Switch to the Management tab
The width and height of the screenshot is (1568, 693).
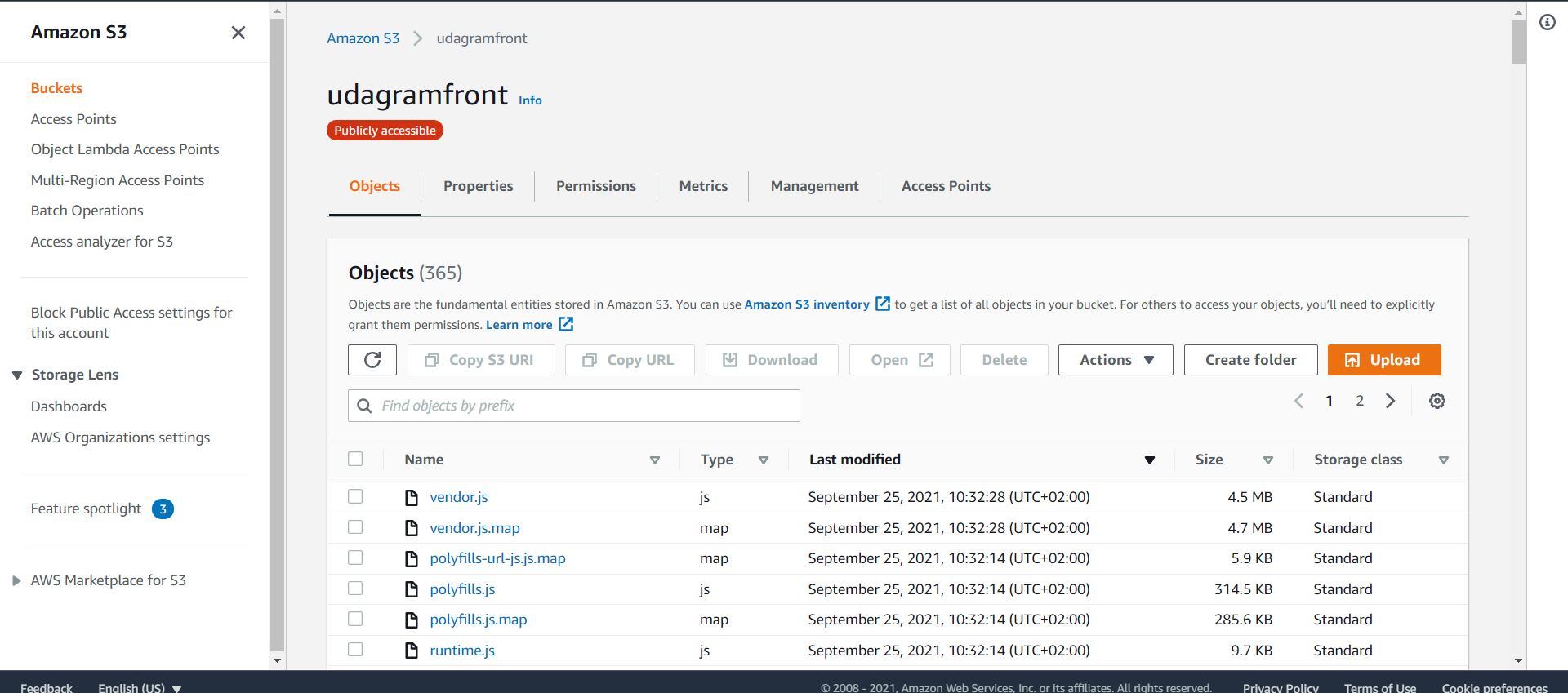click(814, 186)
